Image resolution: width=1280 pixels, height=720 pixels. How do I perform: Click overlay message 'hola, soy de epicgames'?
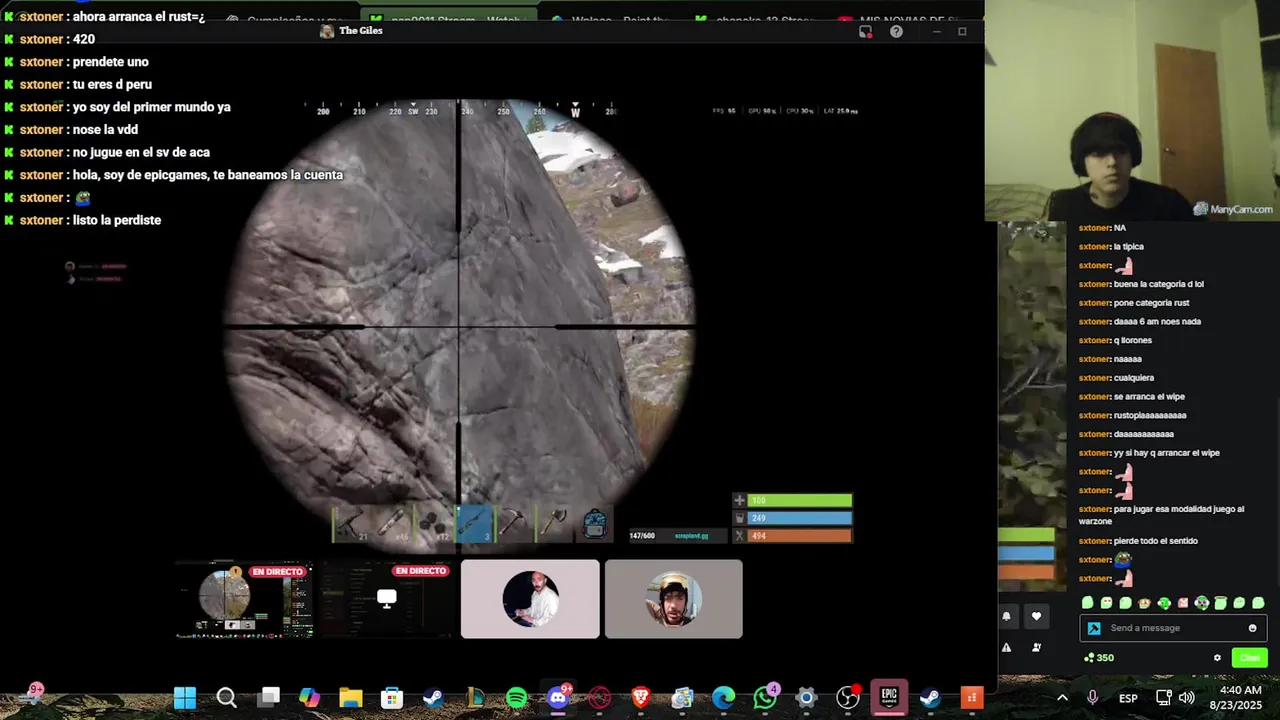click(208, 175)
